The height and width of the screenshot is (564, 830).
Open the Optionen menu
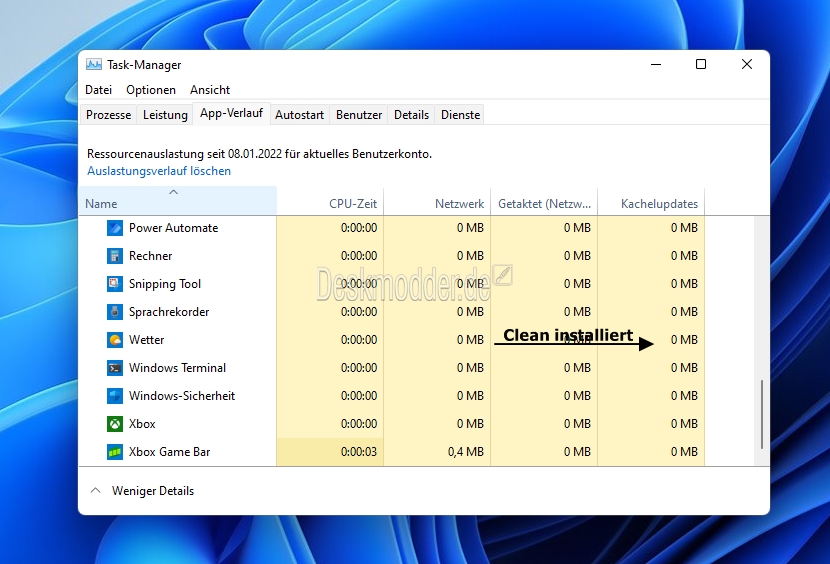[151, 89]
